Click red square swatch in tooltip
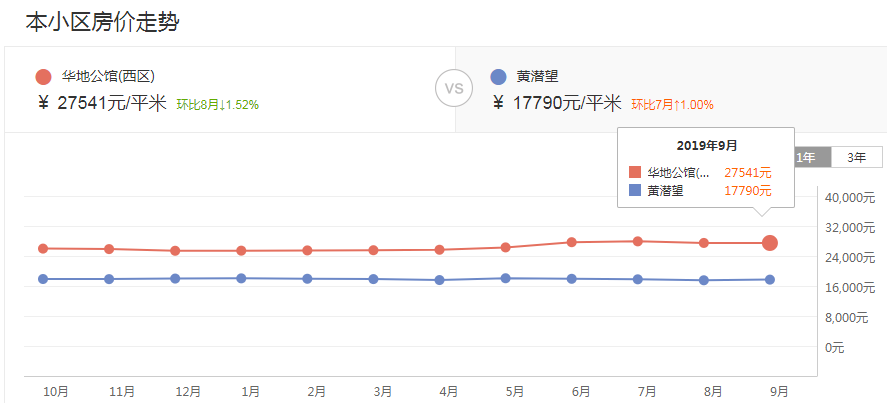Viewport: 887px width, 403px height. pyautogui.click(x=635, y=172)
